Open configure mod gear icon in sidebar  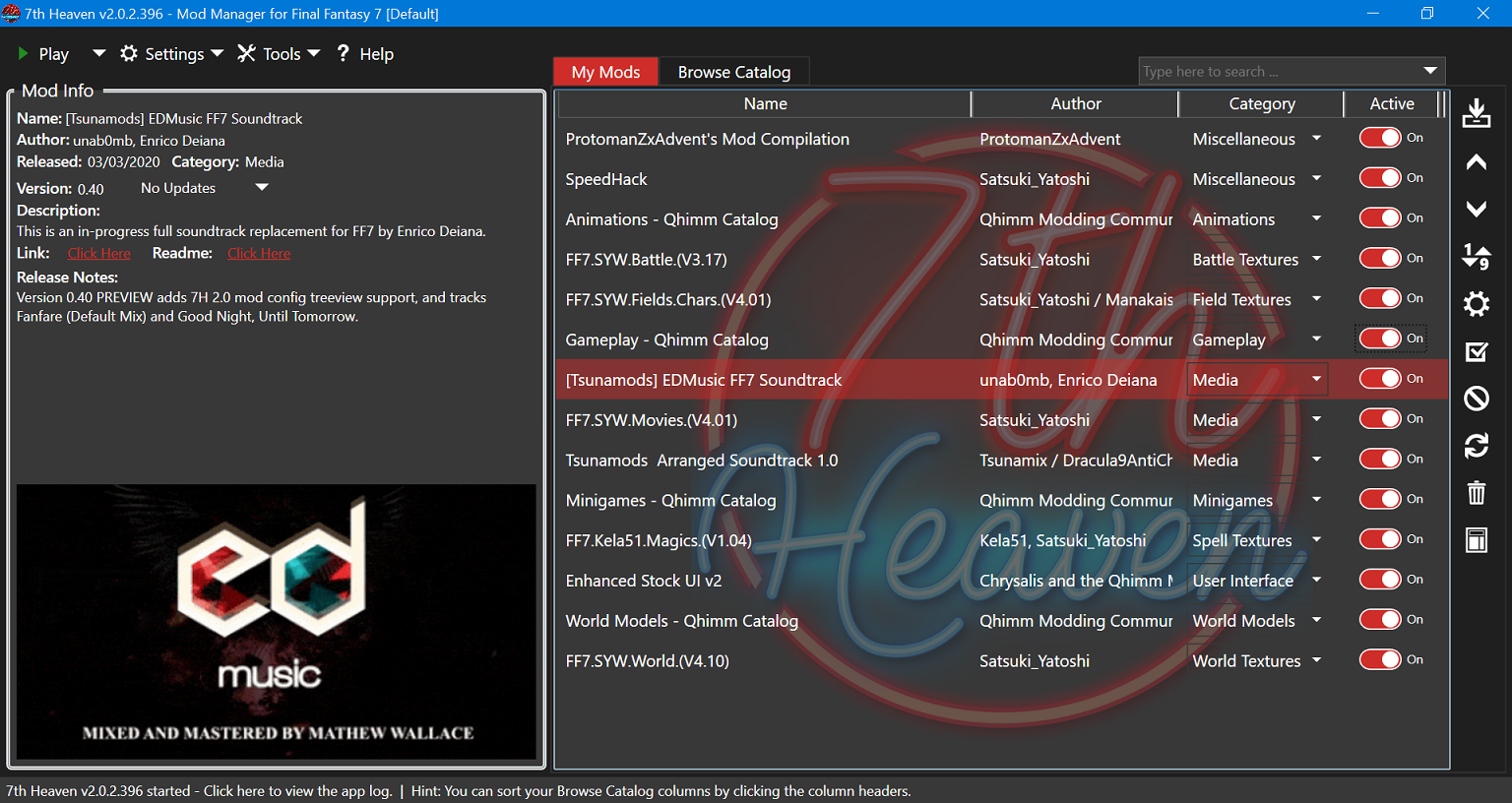(x=1476, y=304)
